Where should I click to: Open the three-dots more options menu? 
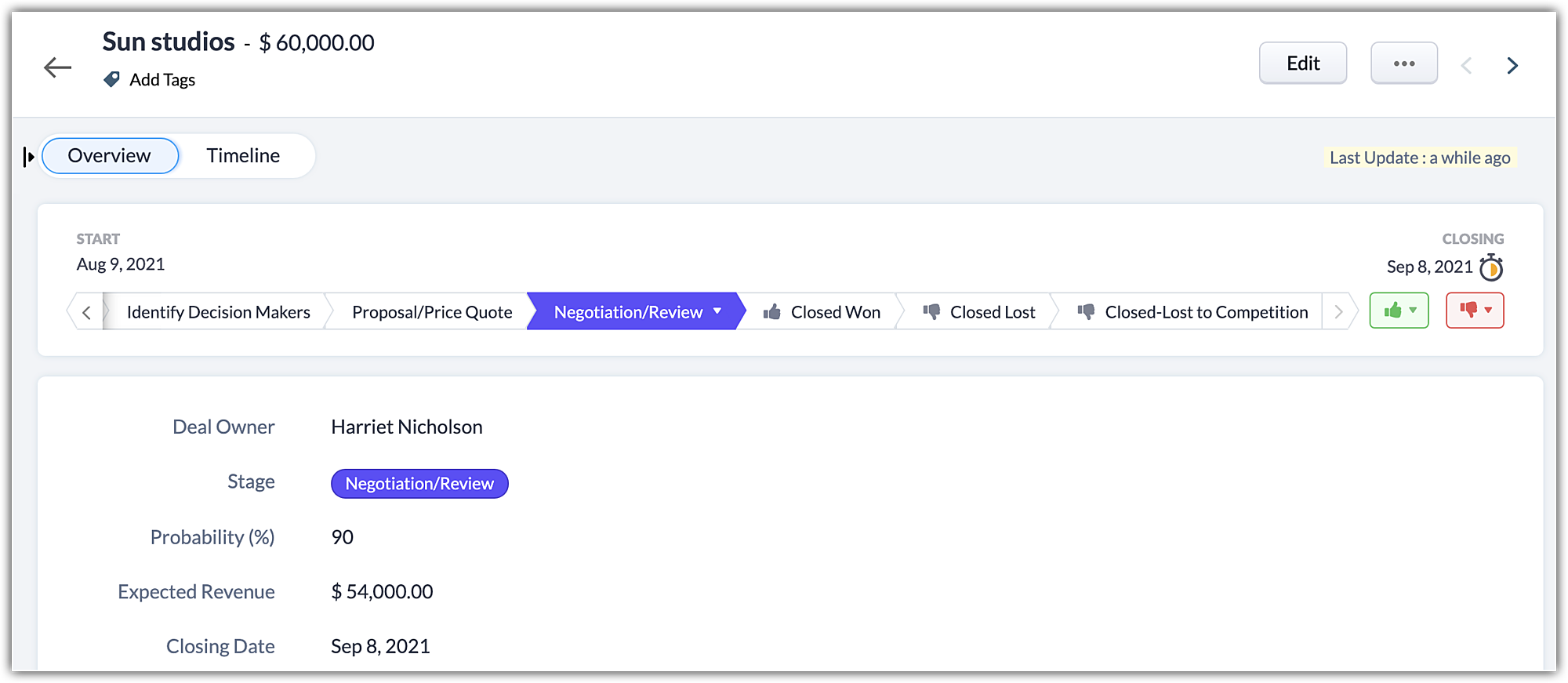click(1403, 64)
